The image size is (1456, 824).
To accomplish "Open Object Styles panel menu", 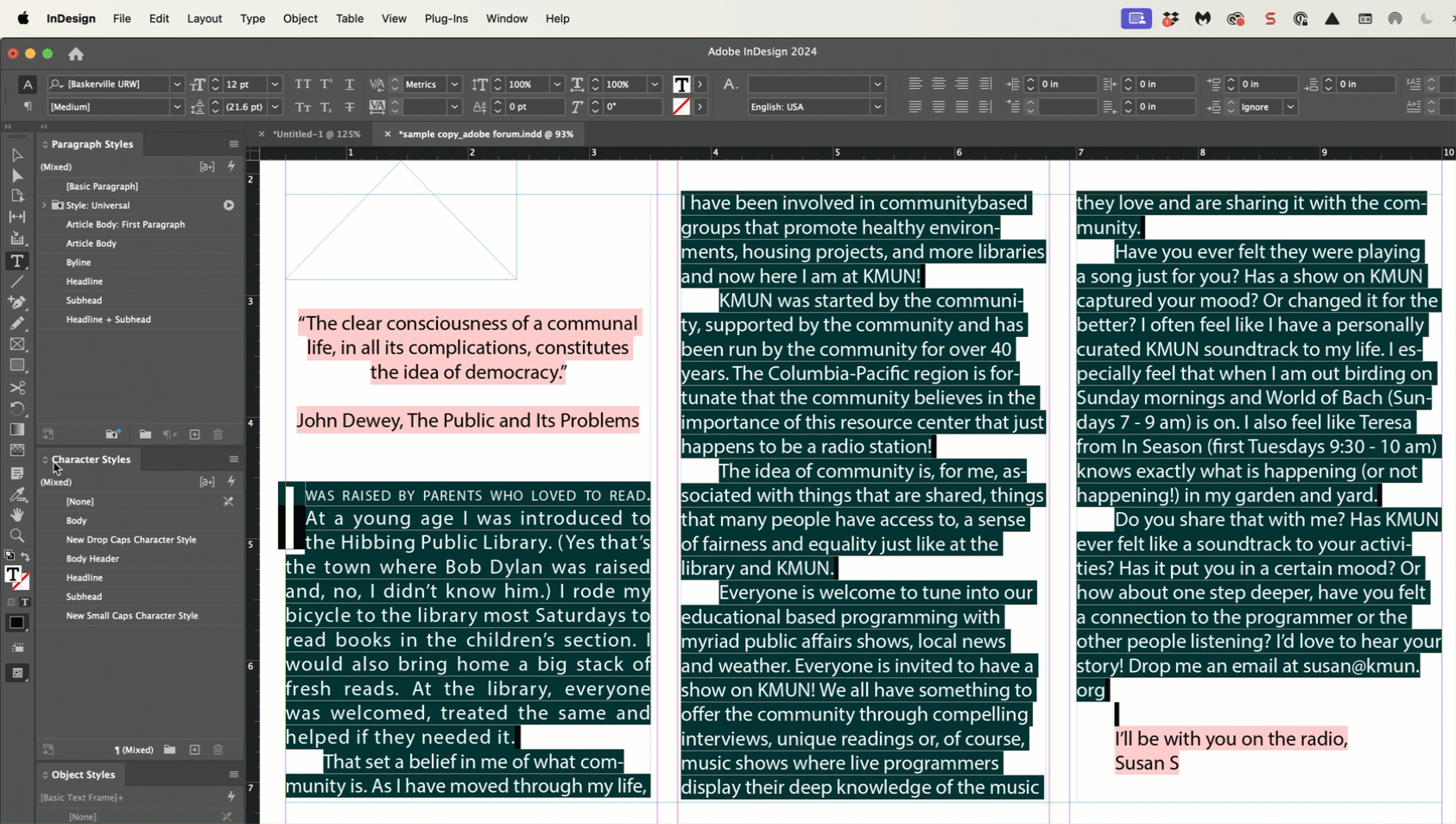I will click(234, 775).
